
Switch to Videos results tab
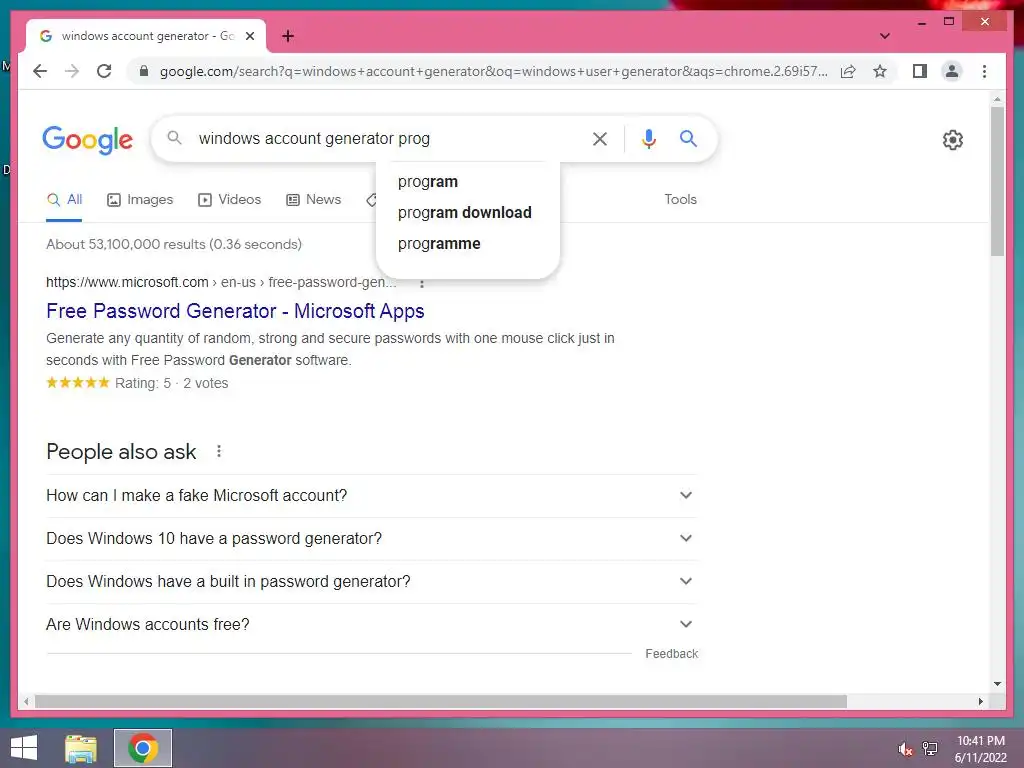click(x=229, y=200)
